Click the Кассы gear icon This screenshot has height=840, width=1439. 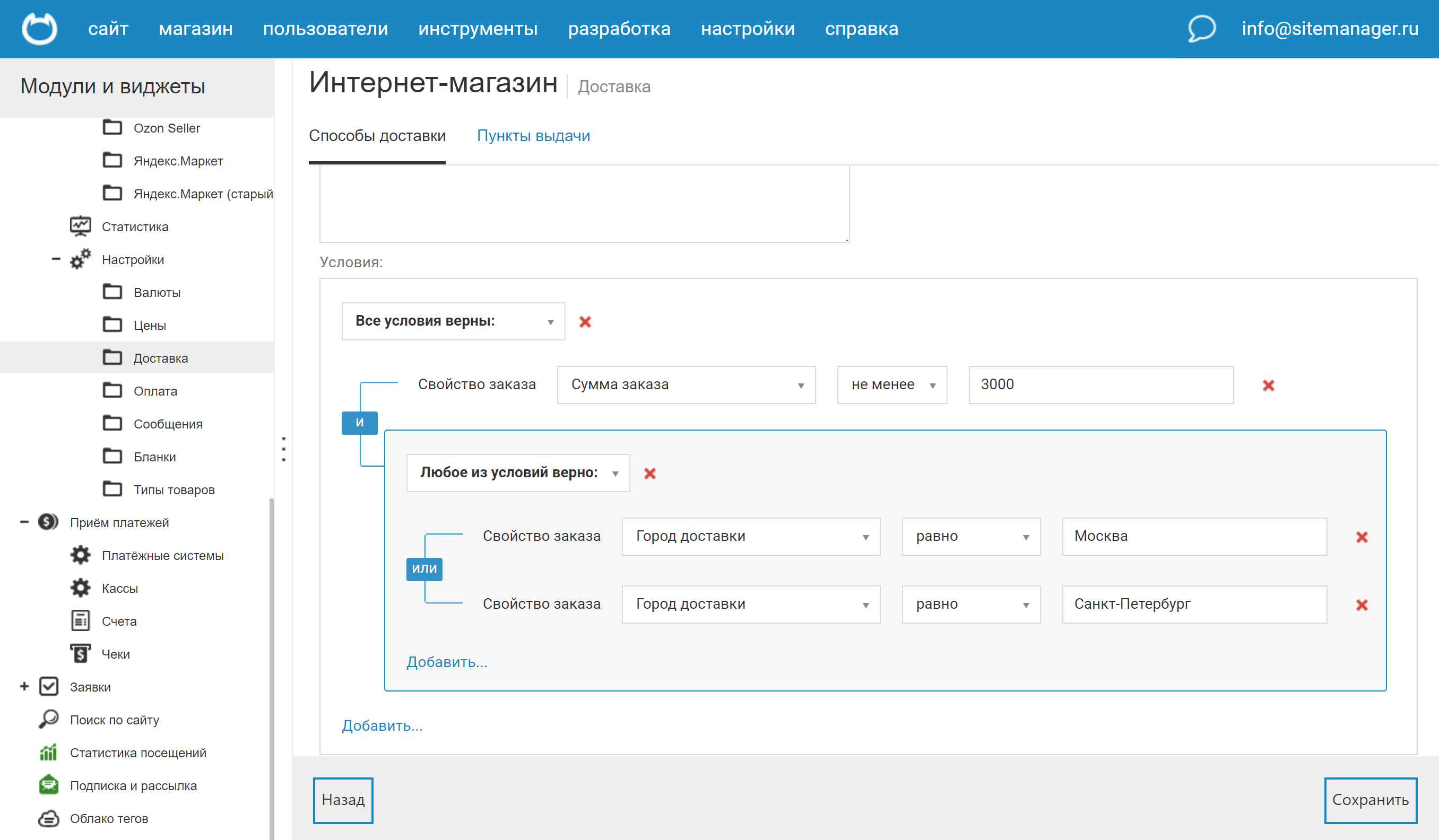click(81, 588)
